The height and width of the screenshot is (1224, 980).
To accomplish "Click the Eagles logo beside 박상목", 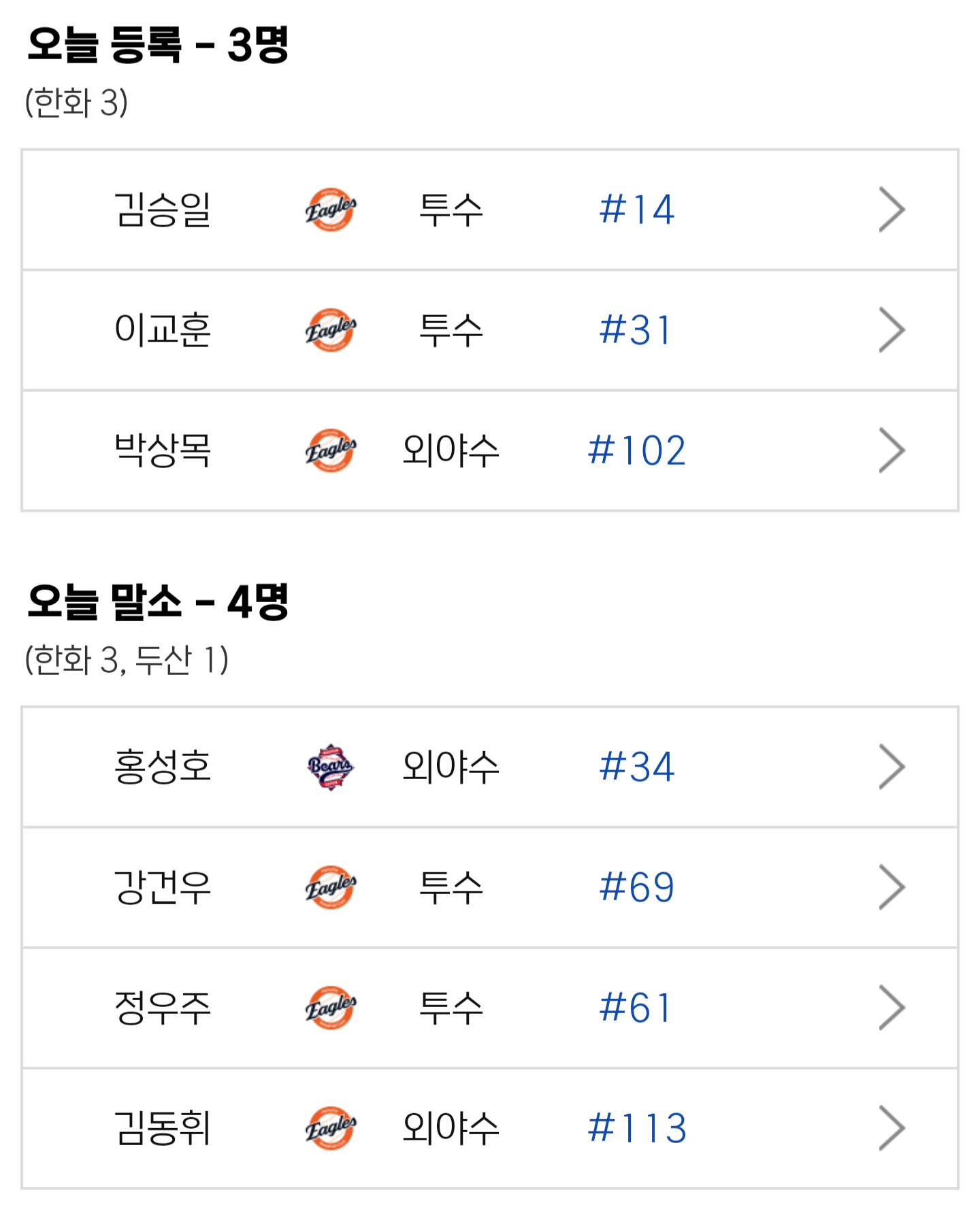I will [x=331, y=450].
